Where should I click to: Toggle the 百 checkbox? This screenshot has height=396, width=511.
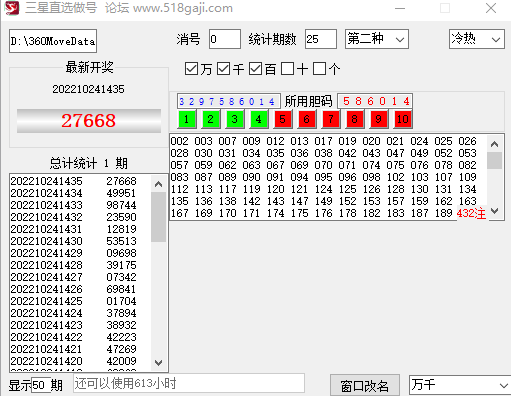[x=255, y=69]
